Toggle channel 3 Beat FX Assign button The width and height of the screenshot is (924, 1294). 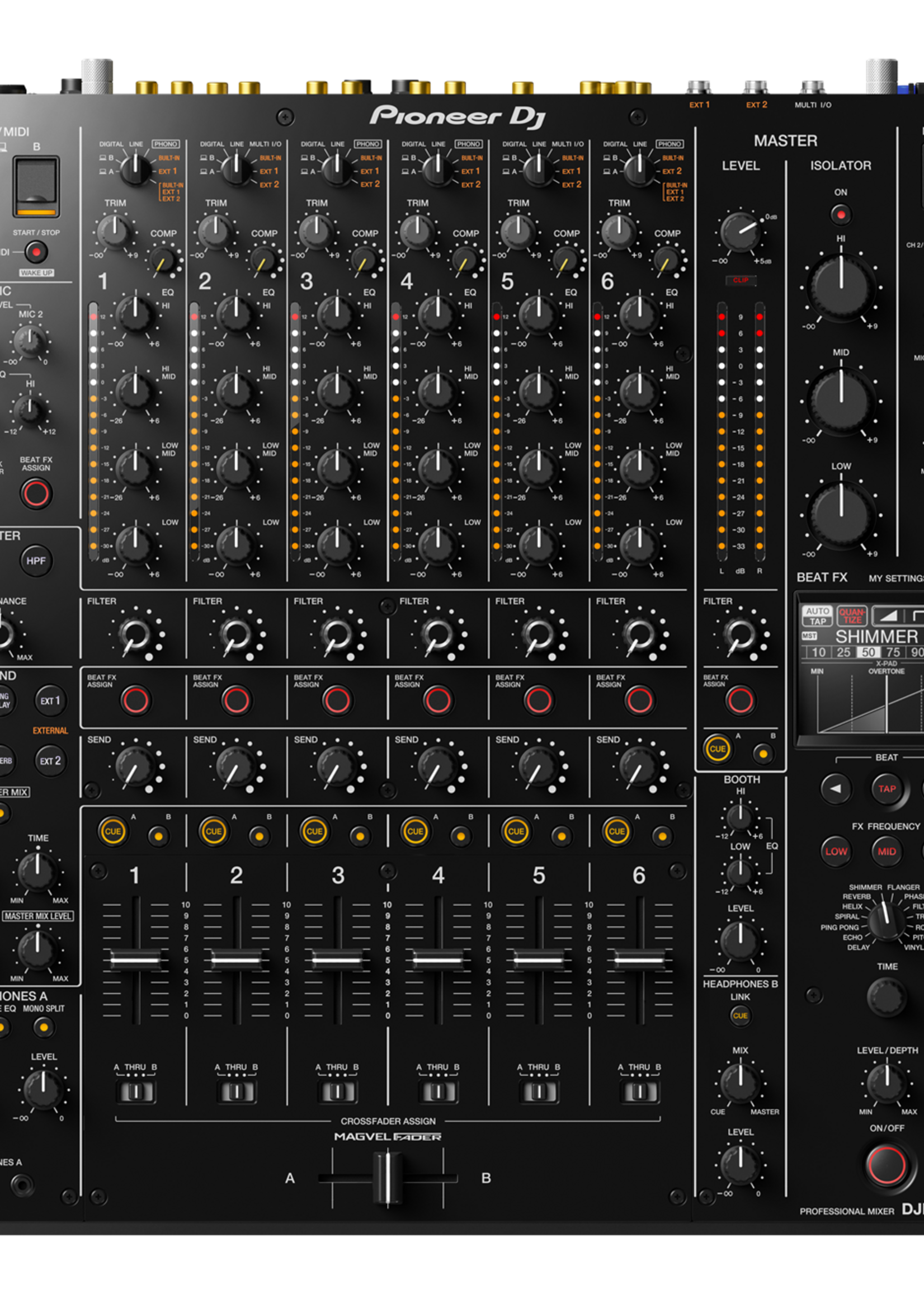tap(337, 700)
